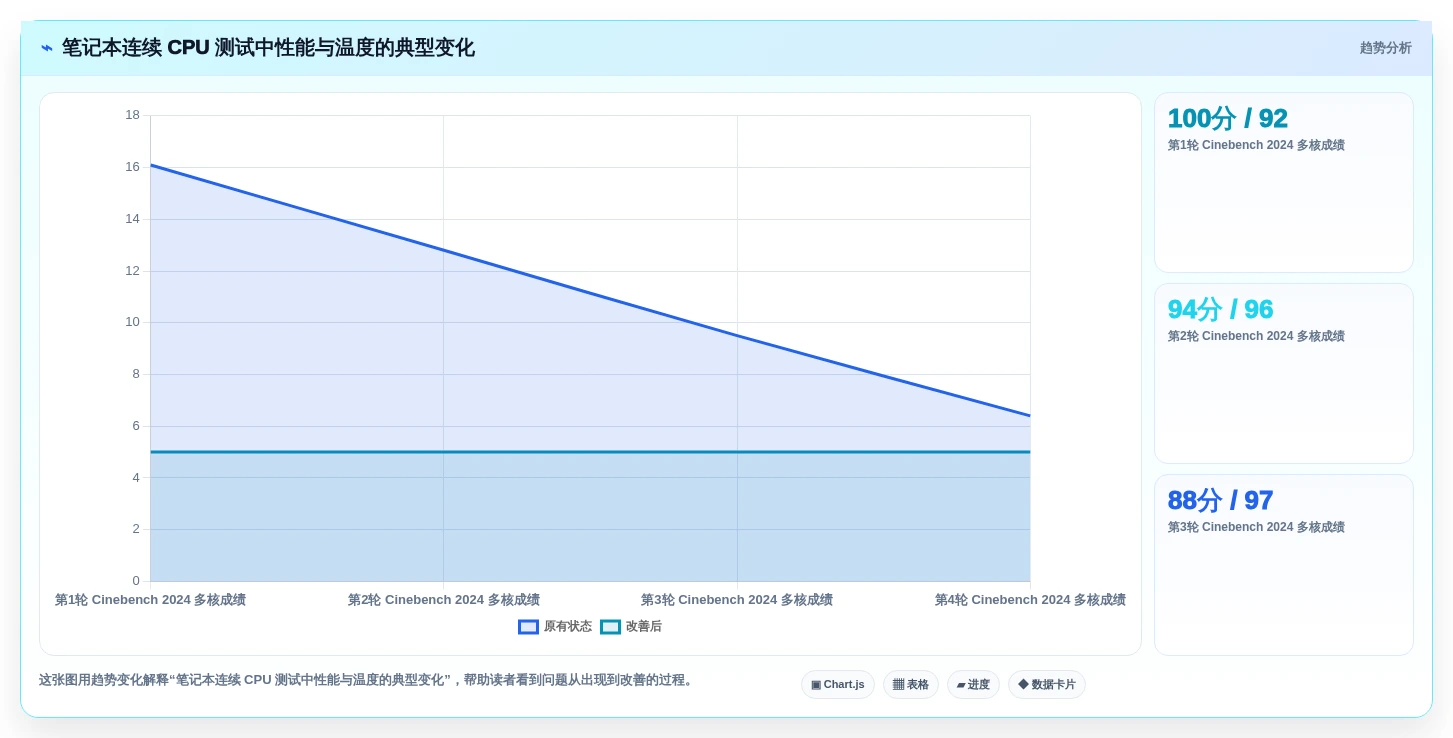Viewport: 1453px width, 738px height.
Task: Select the 进度 tag chip
Action: [x=973, y=685]
